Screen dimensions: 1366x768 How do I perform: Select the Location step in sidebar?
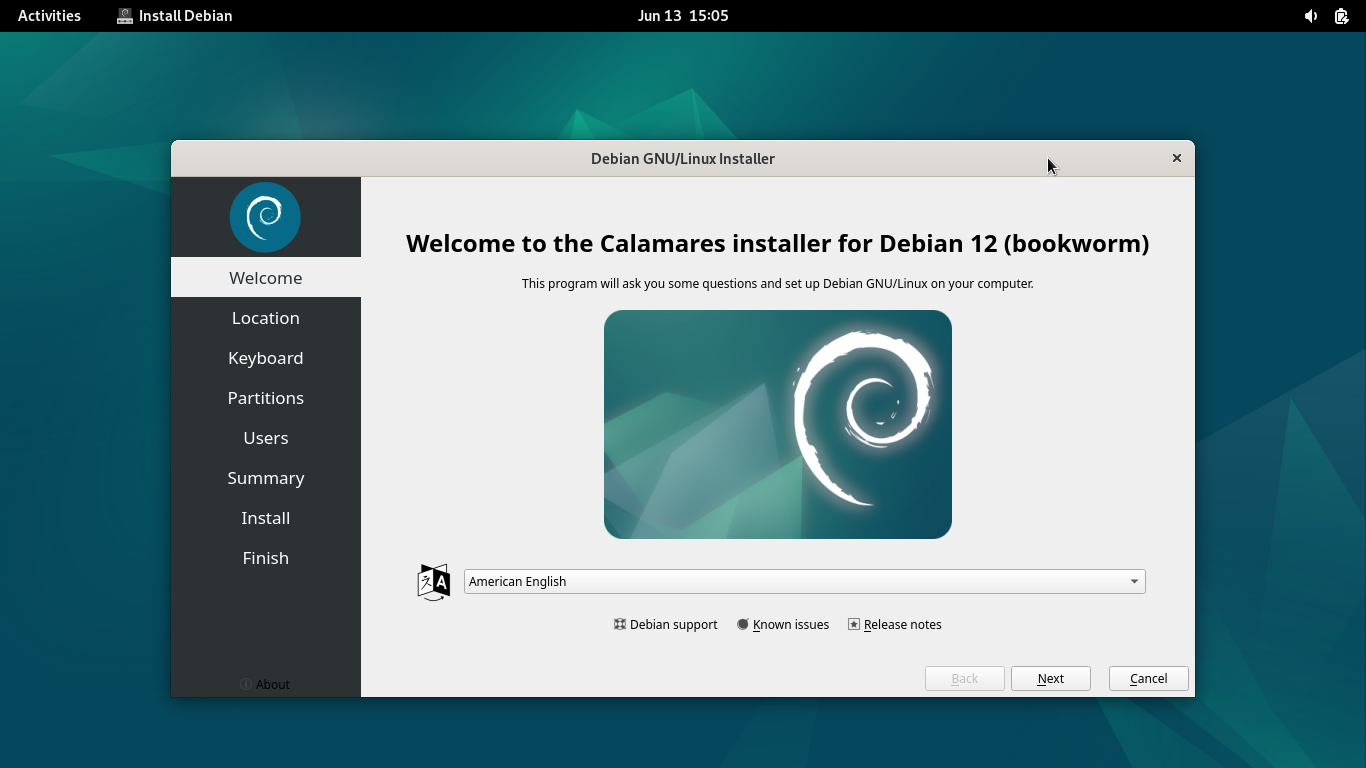[265, 317]
